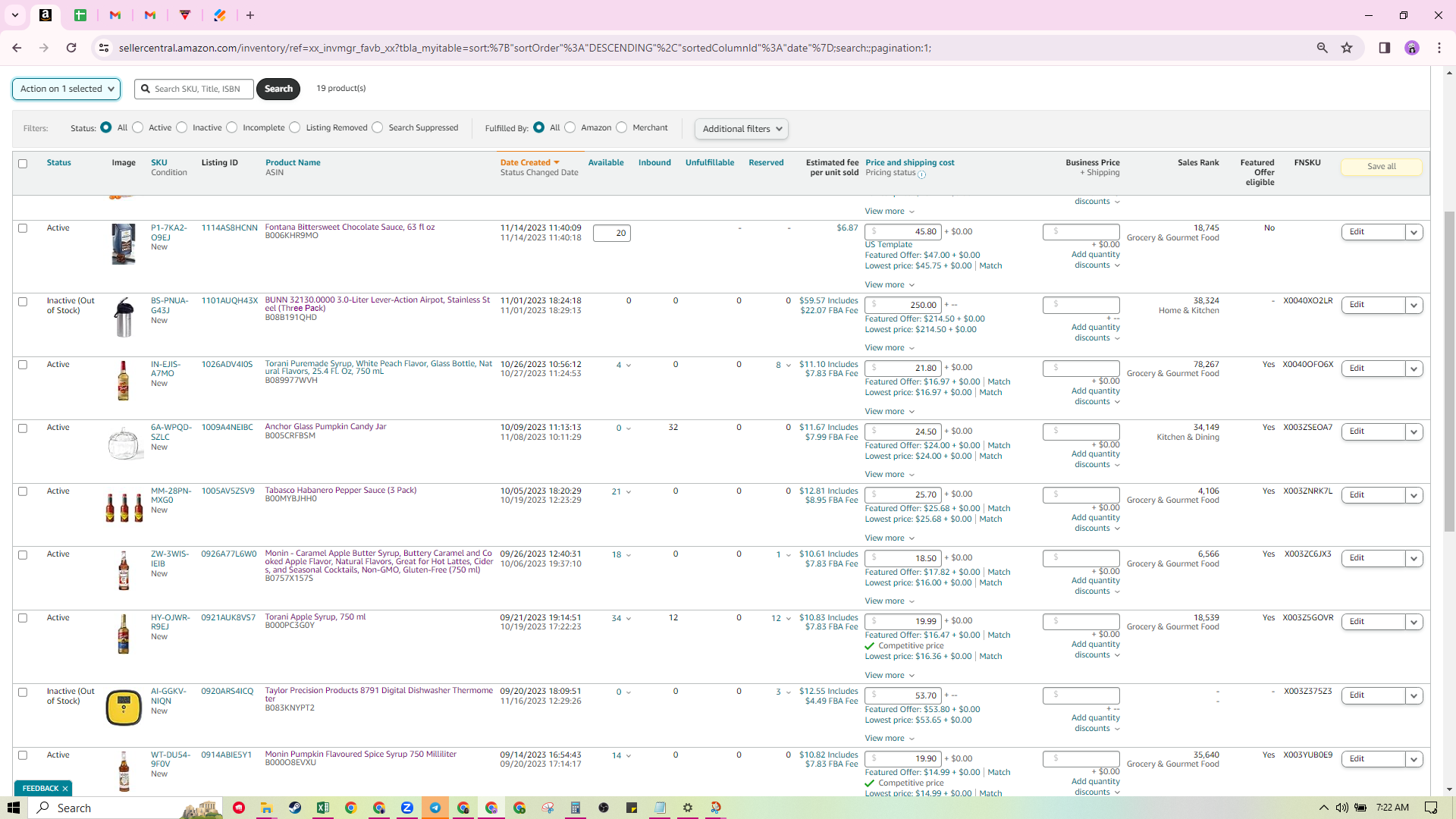Viewport: 1456px width, 819px height.
Task: Open a new browser tab
Action: 250,15
